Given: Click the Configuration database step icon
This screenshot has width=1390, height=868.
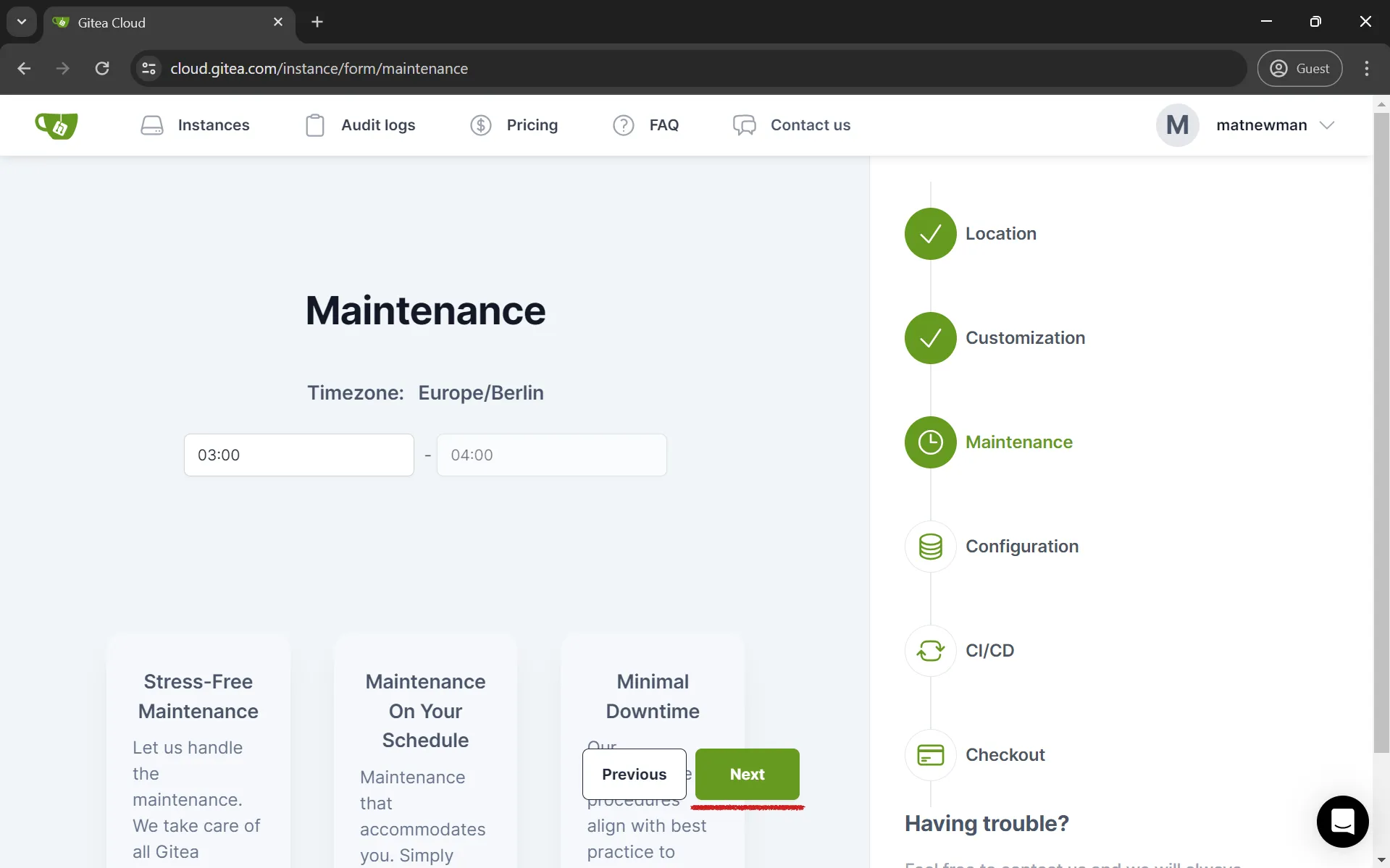Looking at the screenshot, I should click(x=930, y=547).
